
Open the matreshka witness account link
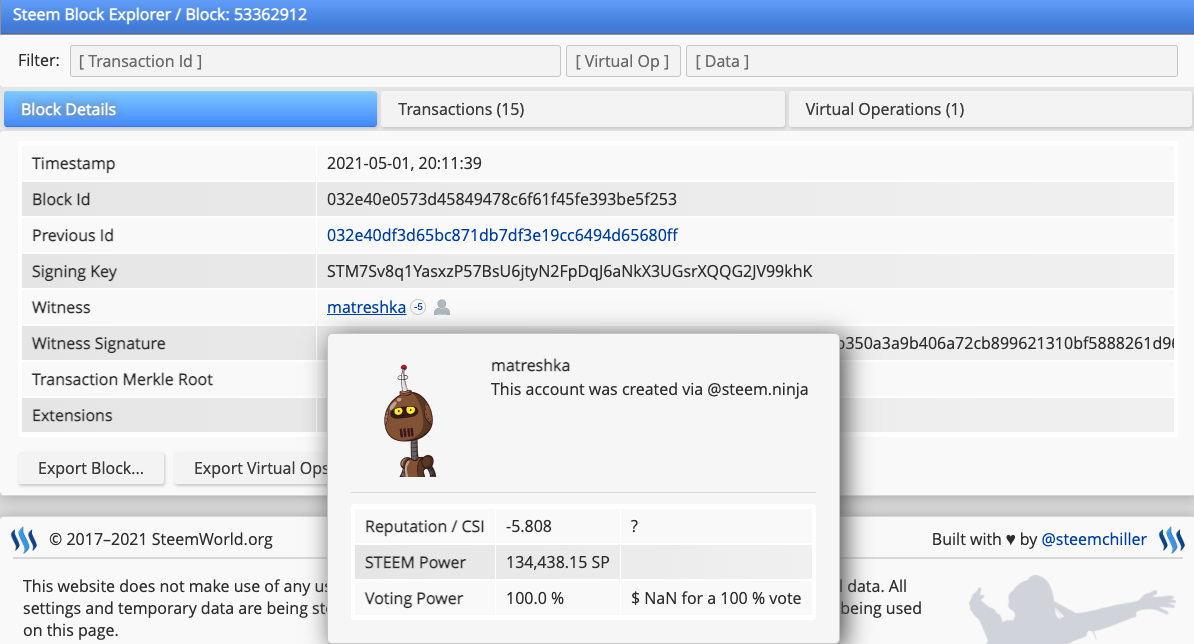pyautogui.click(x=366, y=308)
